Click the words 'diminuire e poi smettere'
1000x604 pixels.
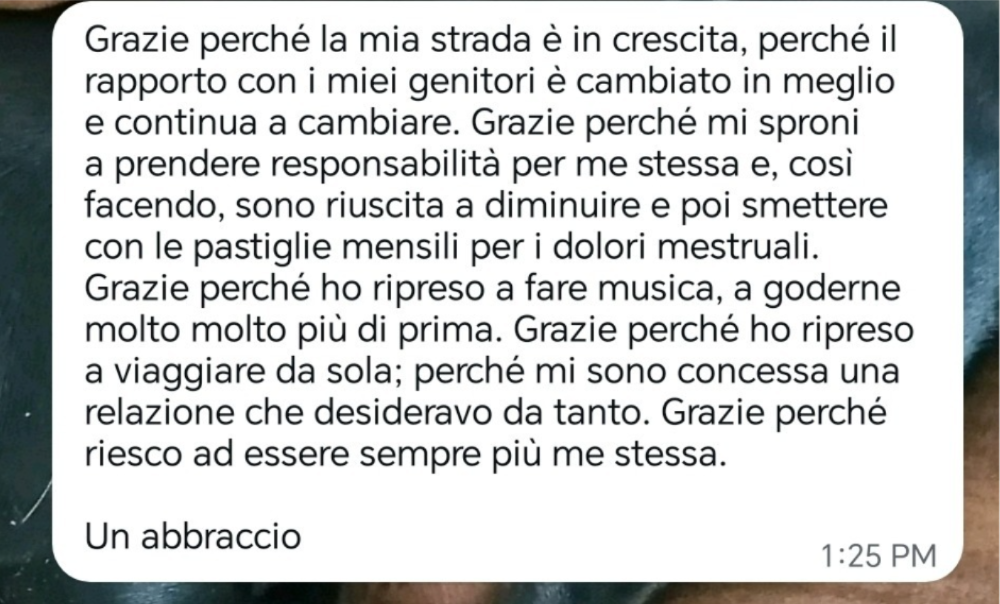point(686,205)
